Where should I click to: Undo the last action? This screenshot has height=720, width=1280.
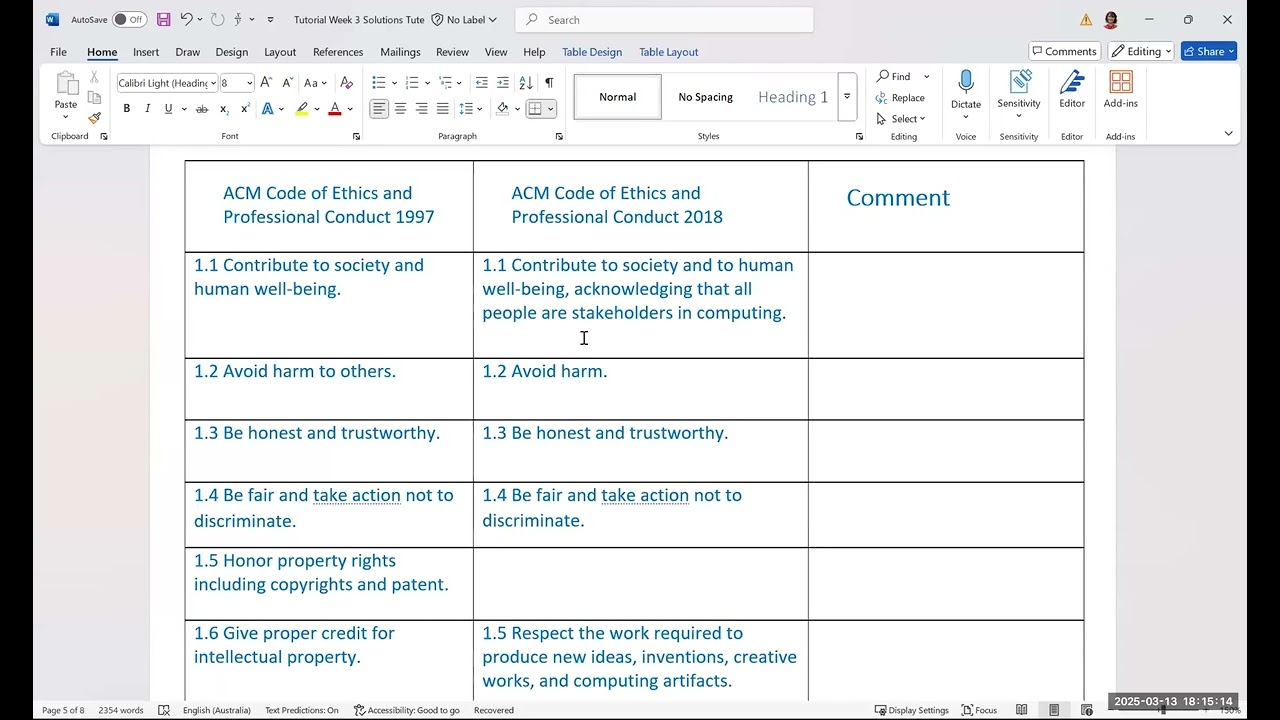[186, 19]
